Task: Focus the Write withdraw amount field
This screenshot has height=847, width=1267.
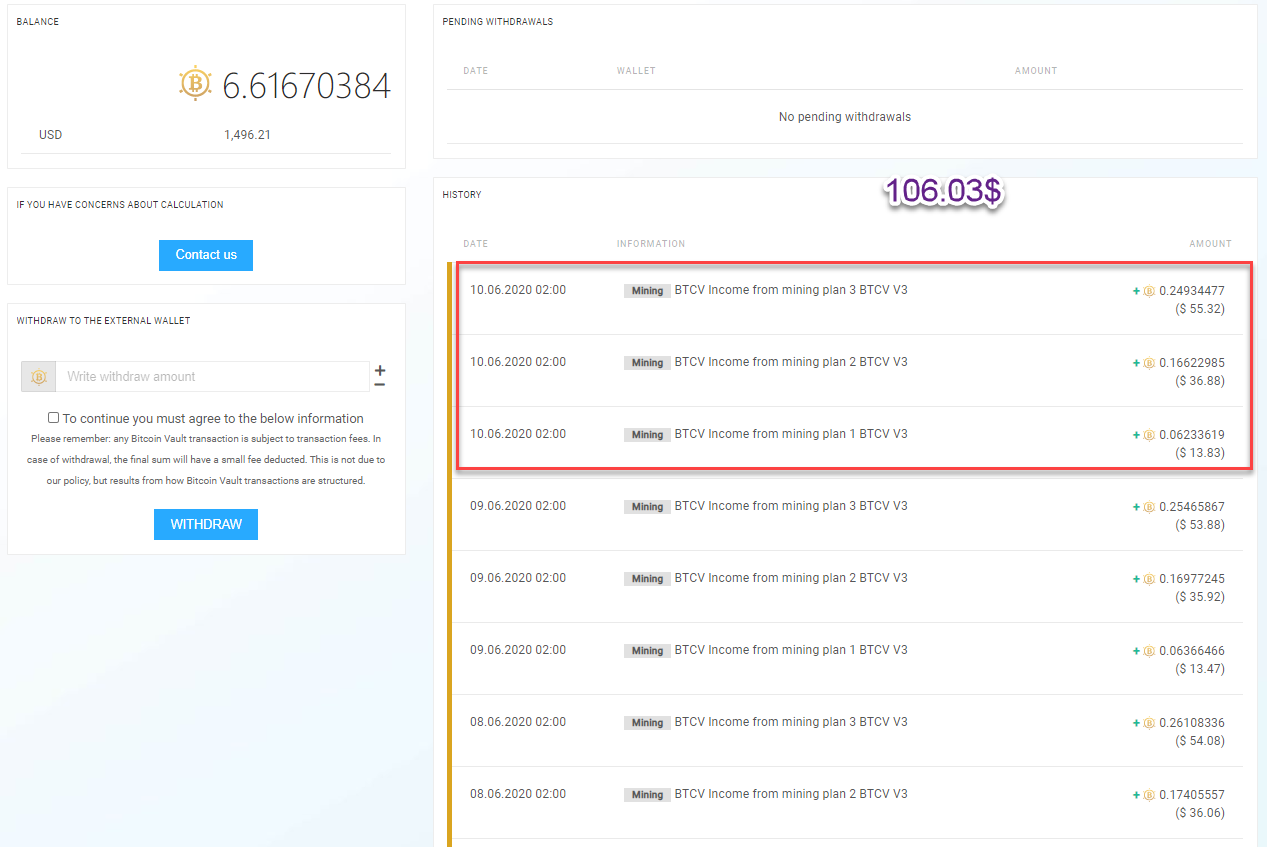Action: tap(212, 377)
